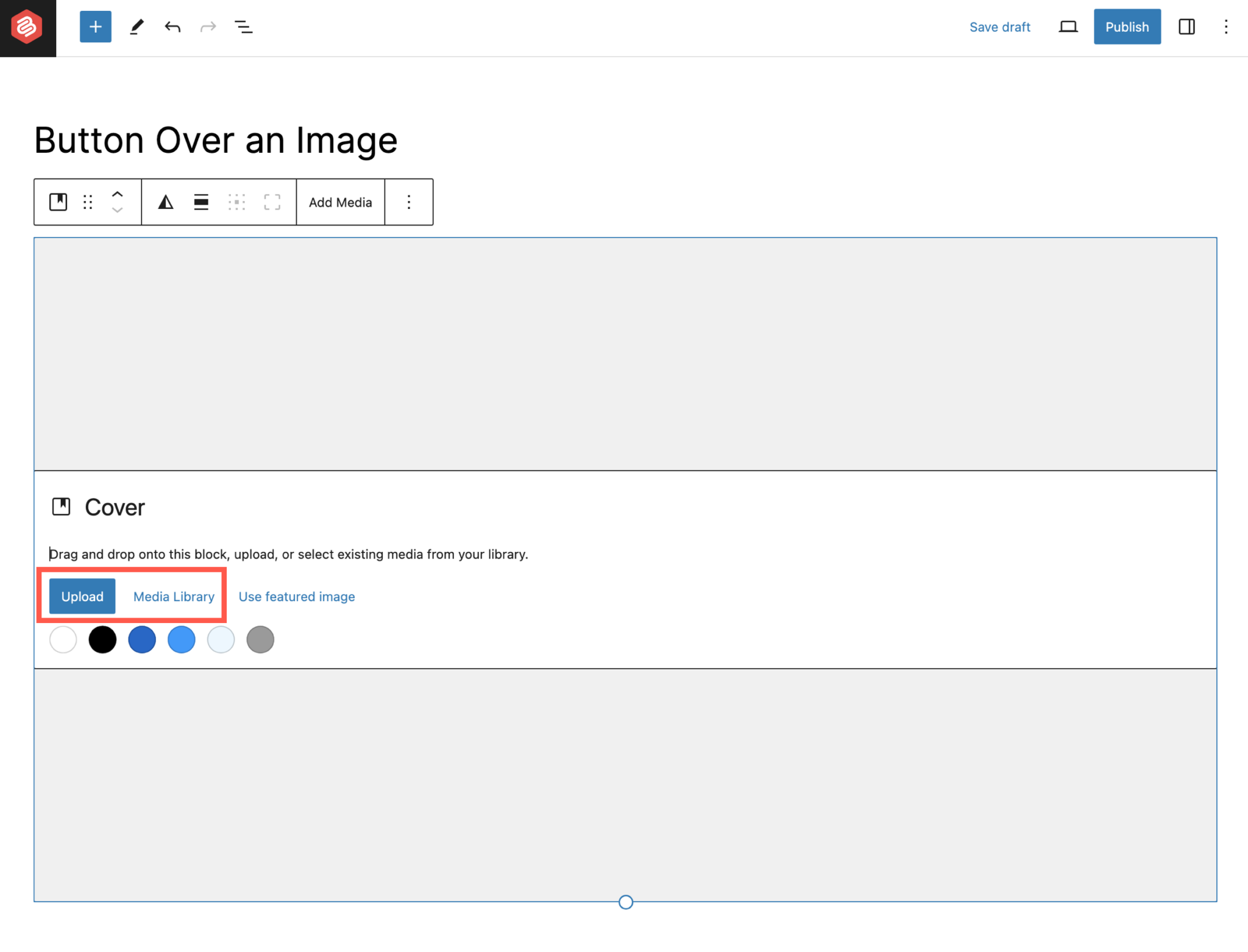Click the Undo arrow

click(x=172, y=27)
